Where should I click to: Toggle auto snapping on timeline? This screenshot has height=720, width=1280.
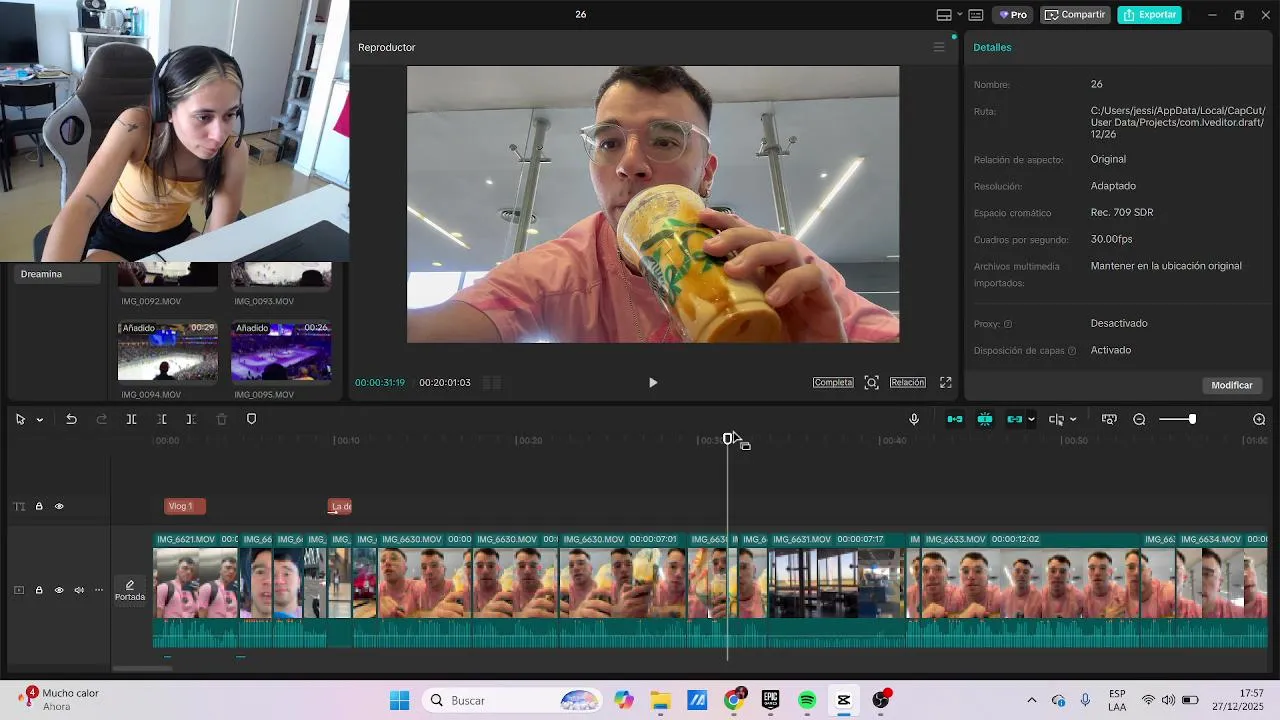point(985,419)
